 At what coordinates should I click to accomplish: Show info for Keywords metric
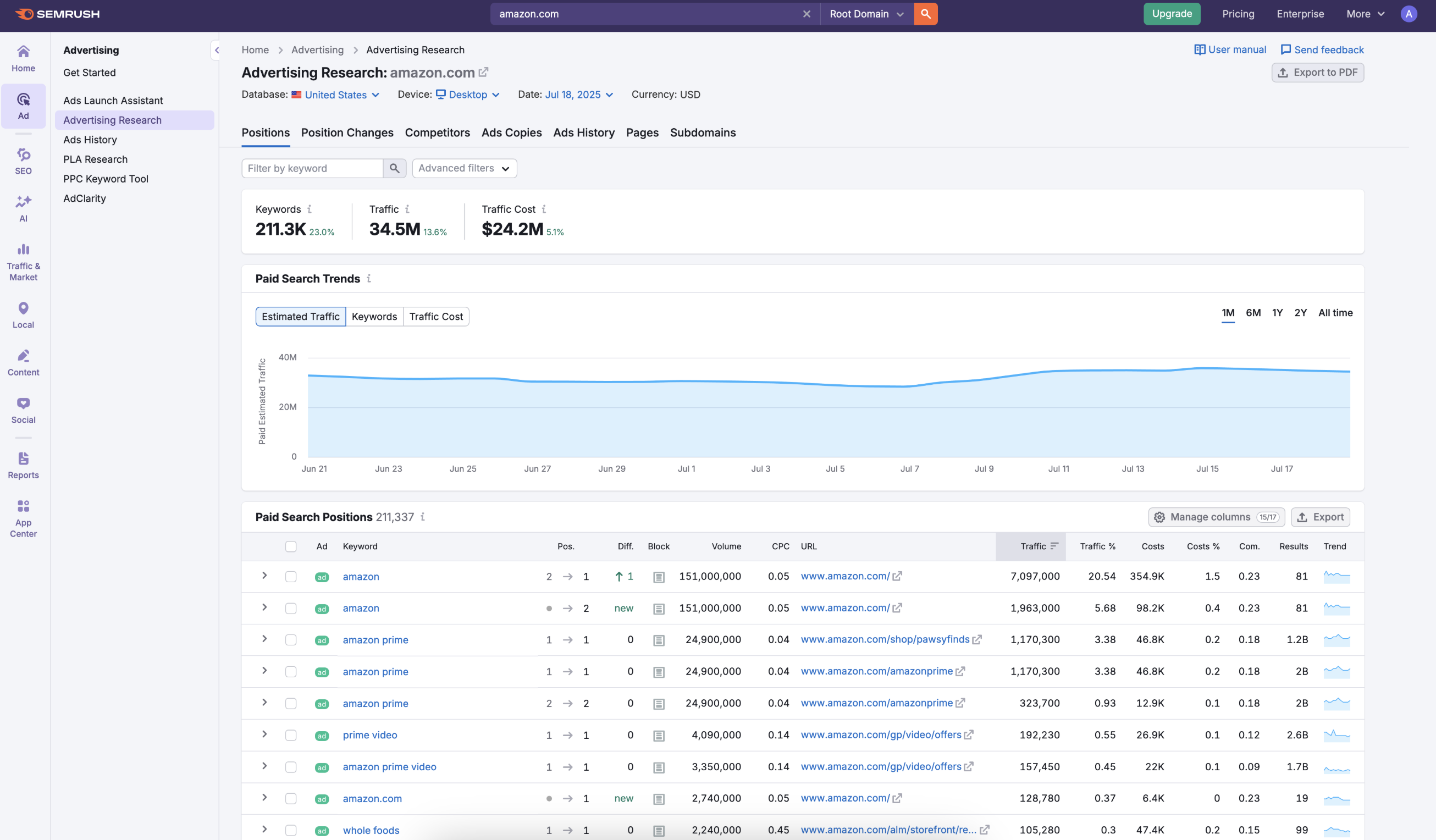[310, 209]
